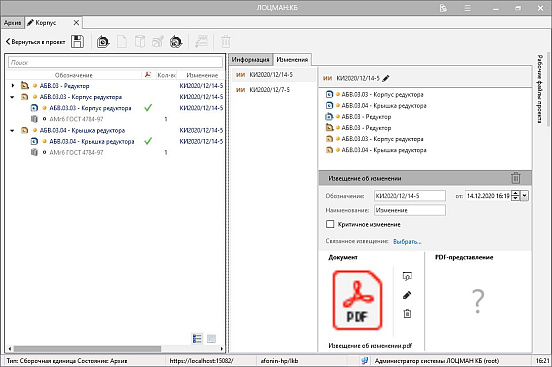Click the https://localhost:15082/ status entry
The width and height of the screenshot is (552, 367).
202,361
